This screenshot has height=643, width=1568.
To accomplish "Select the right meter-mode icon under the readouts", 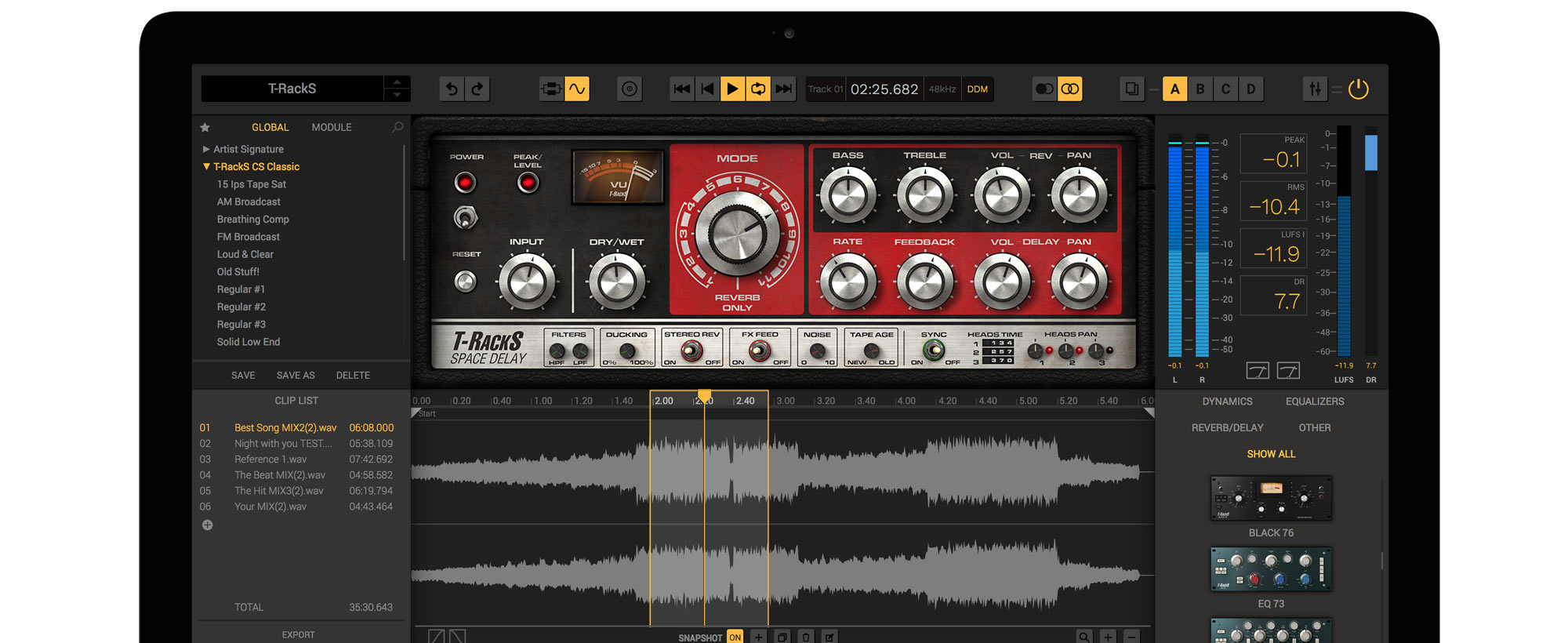I will point(1288,370).
